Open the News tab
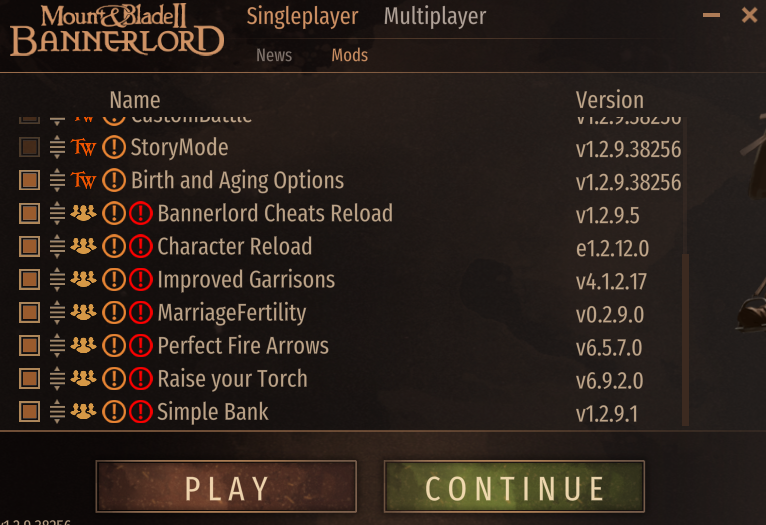Image resolution: width=766 pixels, height=525 pixels. [274, 55]
